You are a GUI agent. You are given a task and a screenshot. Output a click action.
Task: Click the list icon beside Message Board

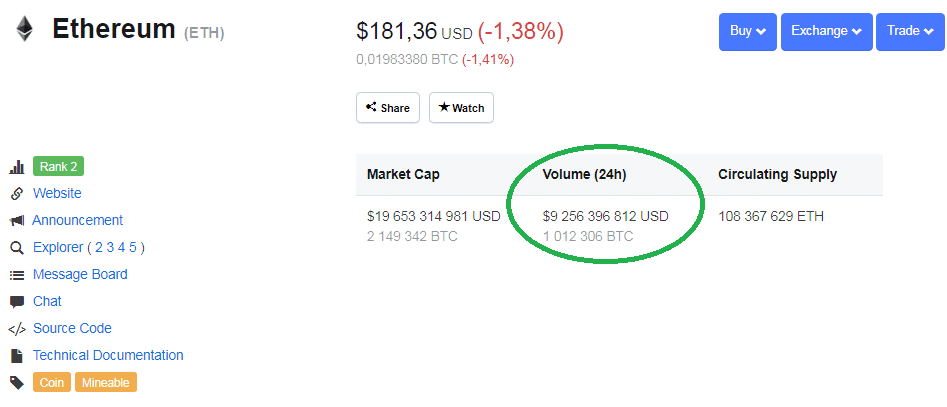tap(17, 275)
